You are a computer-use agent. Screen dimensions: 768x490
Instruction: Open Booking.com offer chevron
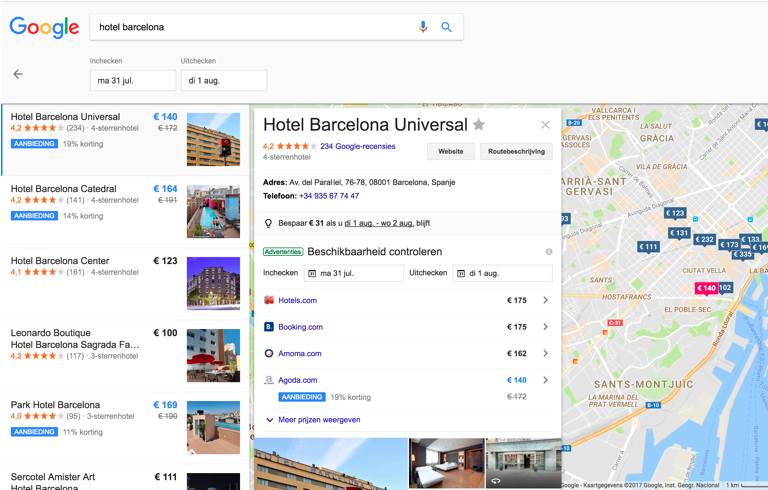545,327
